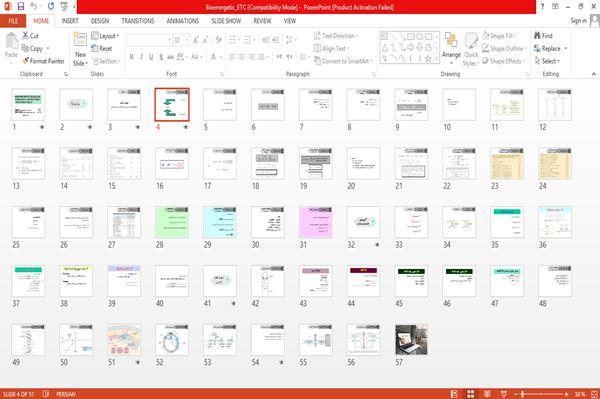600x399 pixels.
Task: Click Convert to SmartArt button
Action: coord(343,61)
